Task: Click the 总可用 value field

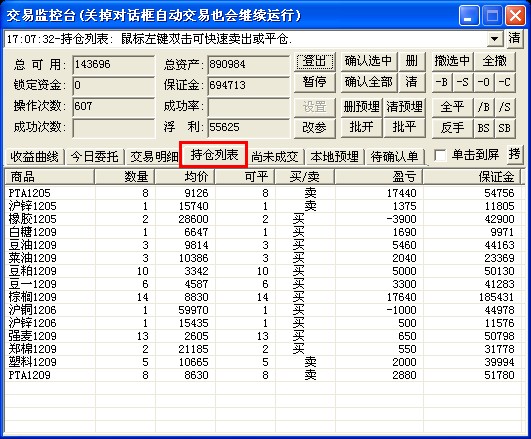Action: pos(113,64)
